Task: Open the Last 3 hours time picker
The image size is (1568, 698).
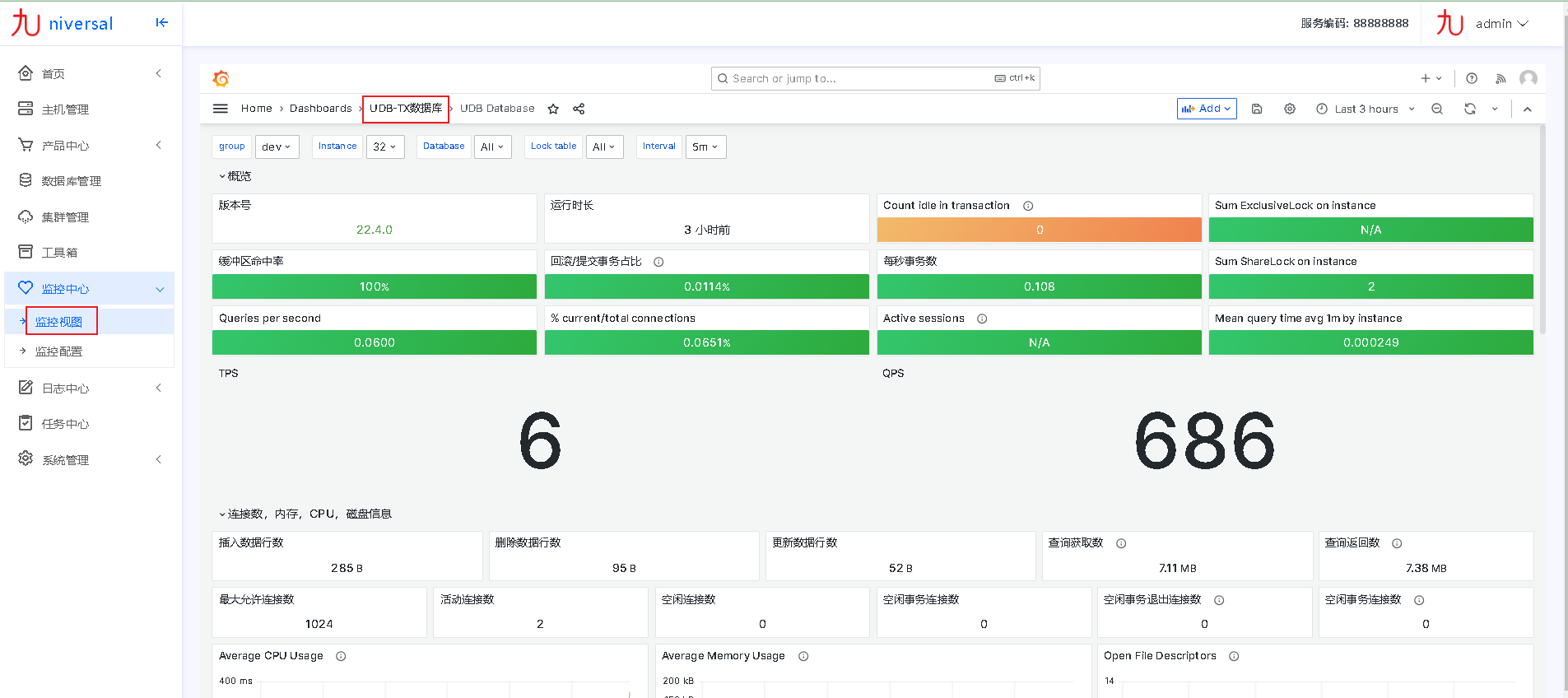Action: (1366, 109)
